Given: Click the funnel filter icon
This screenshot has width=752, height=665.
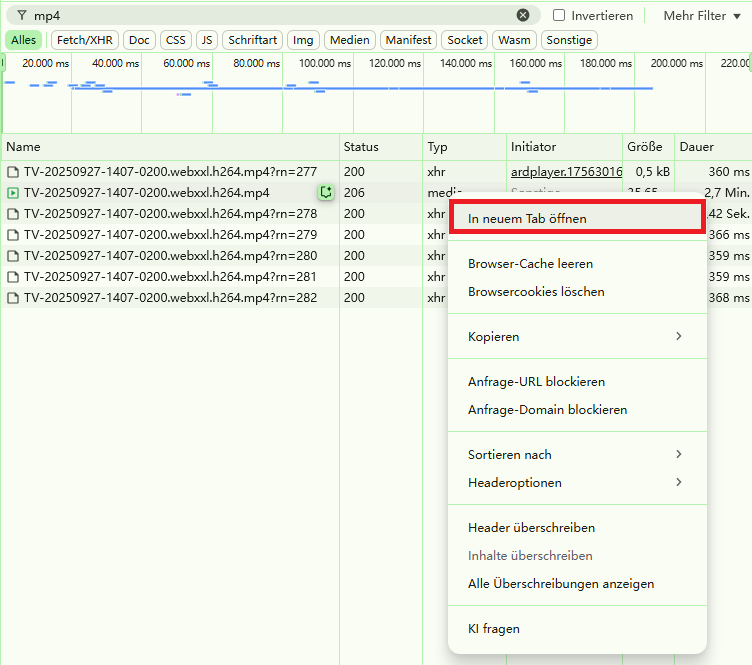Looking at the screenshot, I should [22, 16].
